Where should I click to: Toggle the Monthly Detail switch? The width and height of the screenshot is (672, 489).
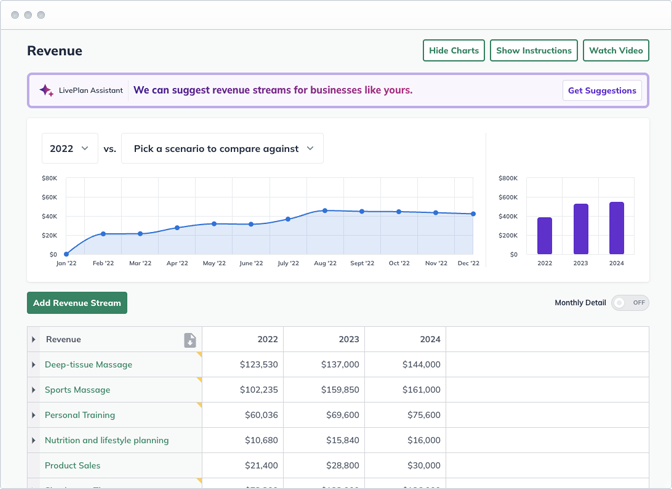coord(630,302)
